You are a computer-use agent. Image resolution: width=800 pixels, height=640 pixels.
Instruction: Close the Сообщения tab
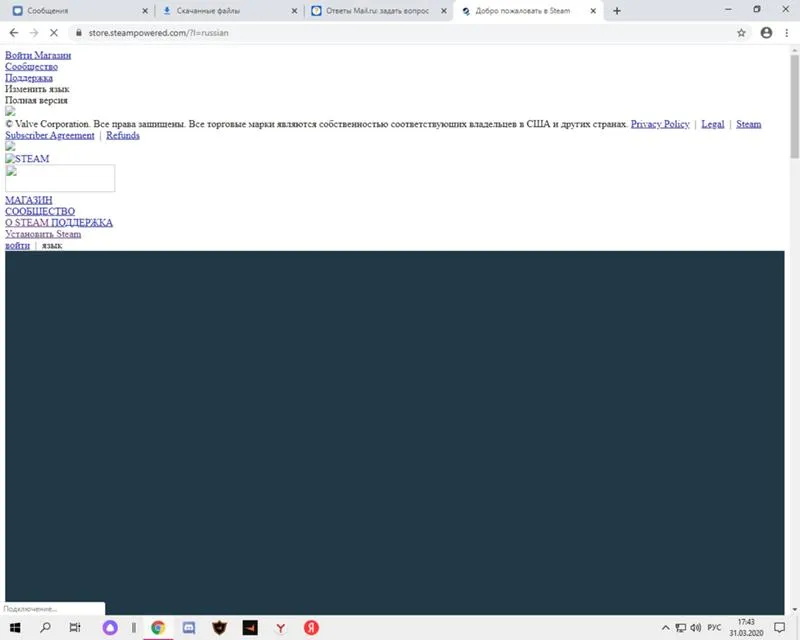pos(145,11)
